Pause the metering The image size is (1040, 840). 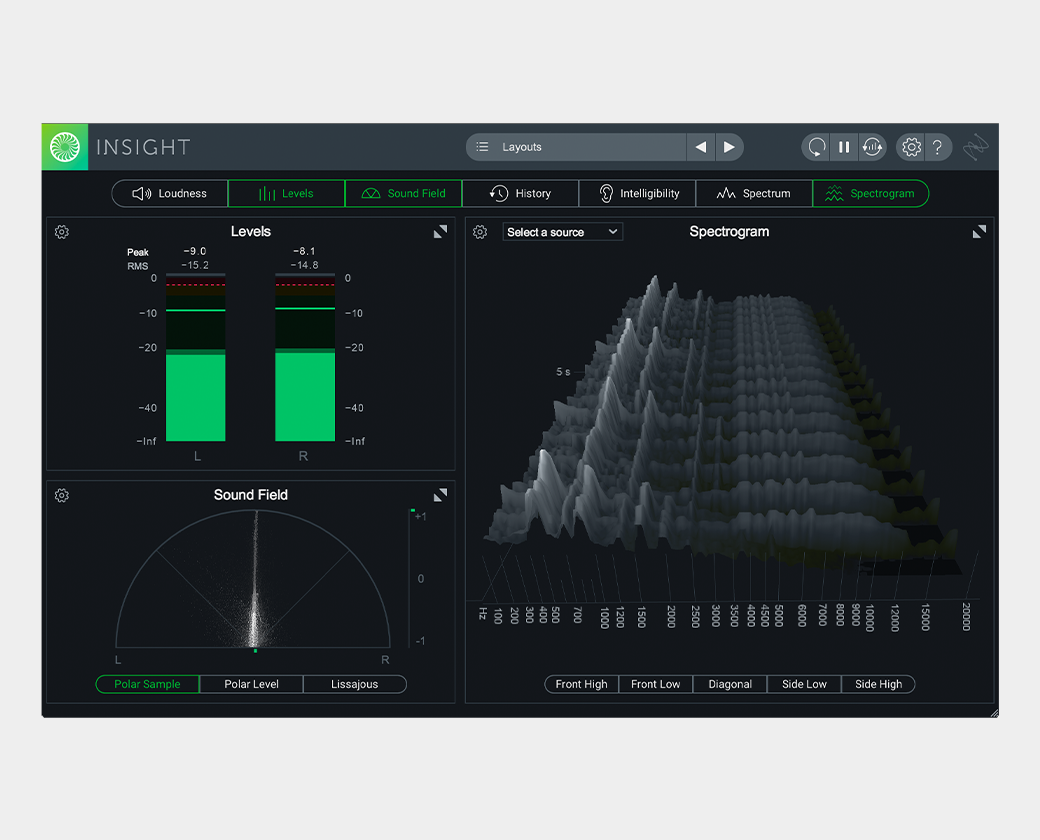[844, 147]
